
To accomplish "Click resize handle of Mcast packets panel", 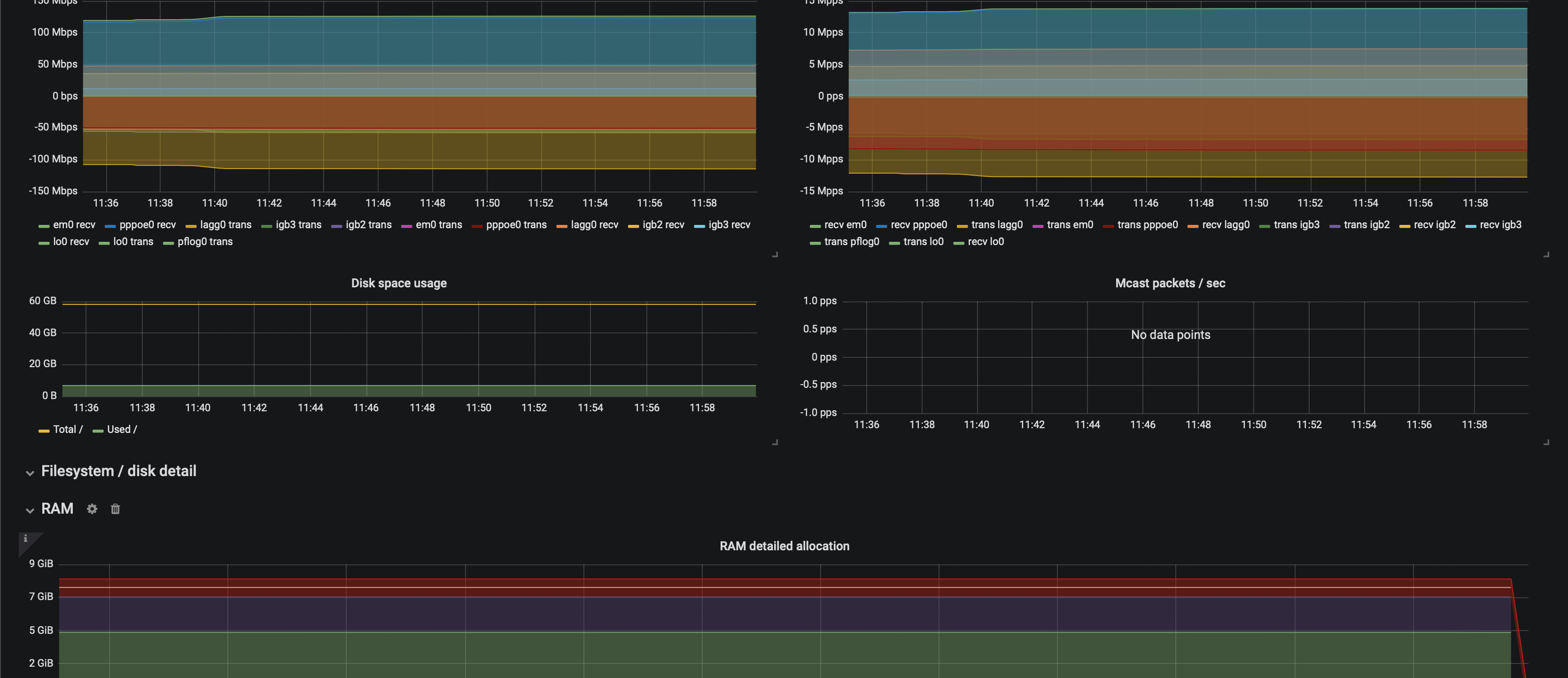I will 1546,442.
